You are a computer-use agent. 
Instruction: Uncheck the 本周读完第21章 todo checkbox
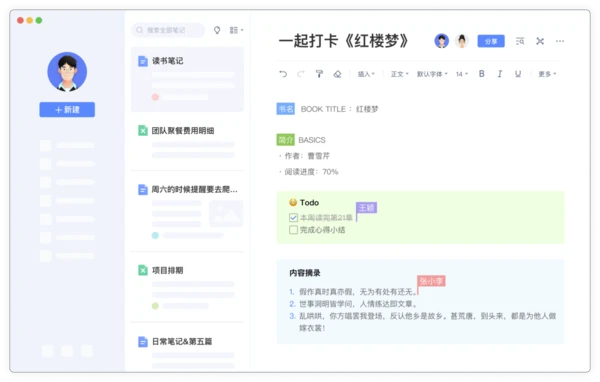click(x=293, y=217)
